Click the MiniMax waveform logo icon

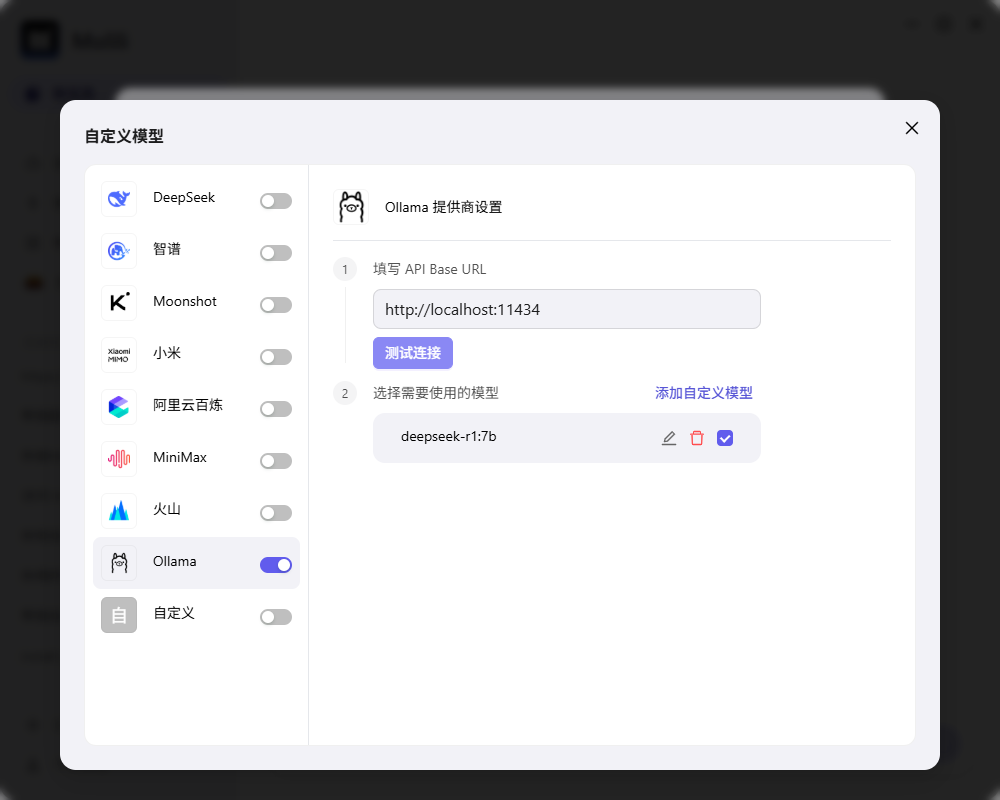pos(119,459)
